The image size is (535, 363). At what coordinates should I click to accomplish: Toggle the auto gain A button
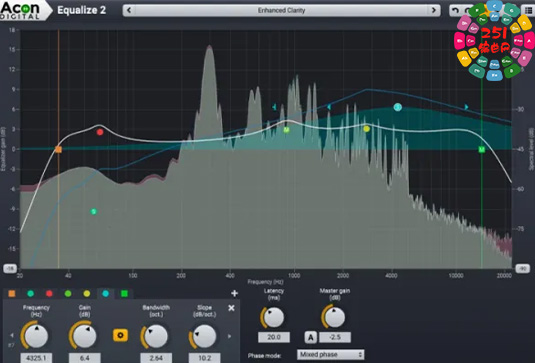[x=310, y=337]
